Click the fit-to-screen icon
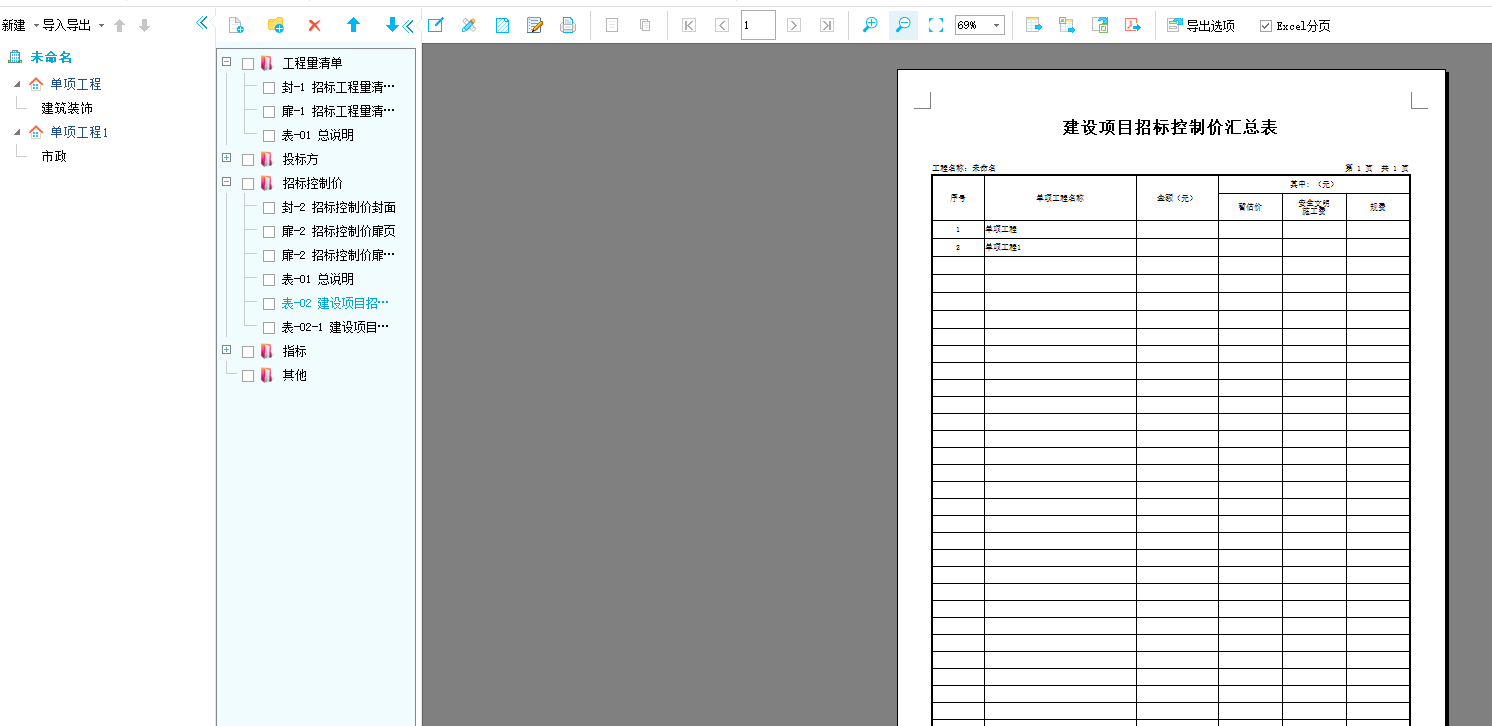The width and height of the screenshot is (1492, 726). (936, 25)
